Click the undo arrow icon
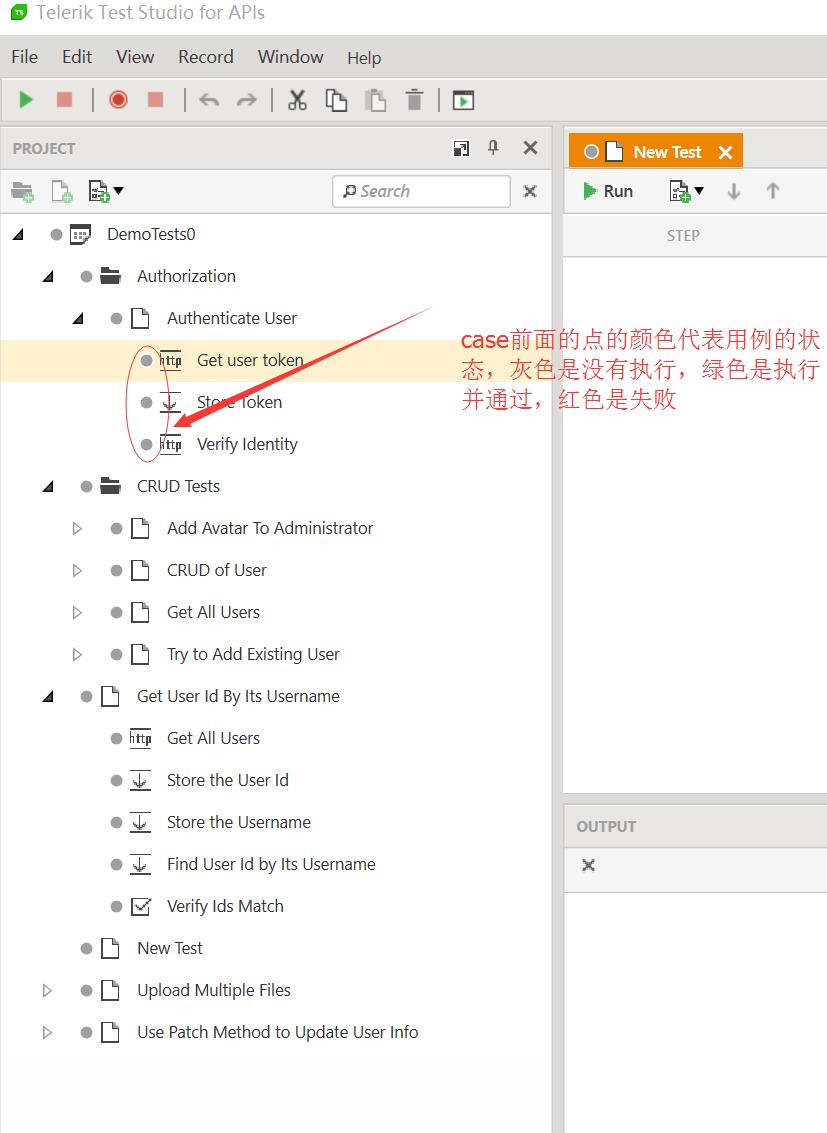 click(209, 100)
